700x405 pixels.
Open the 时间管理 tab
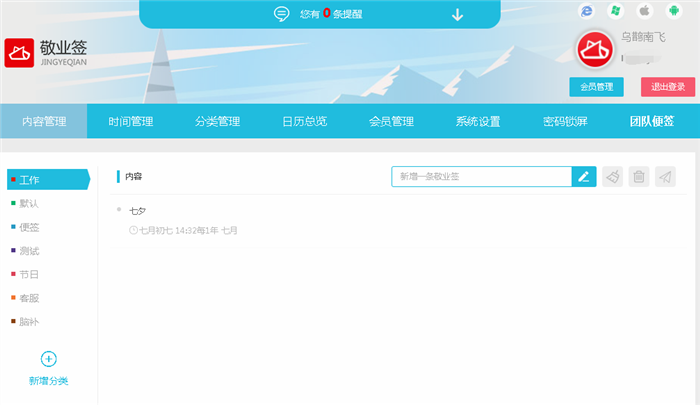(131, 122)
